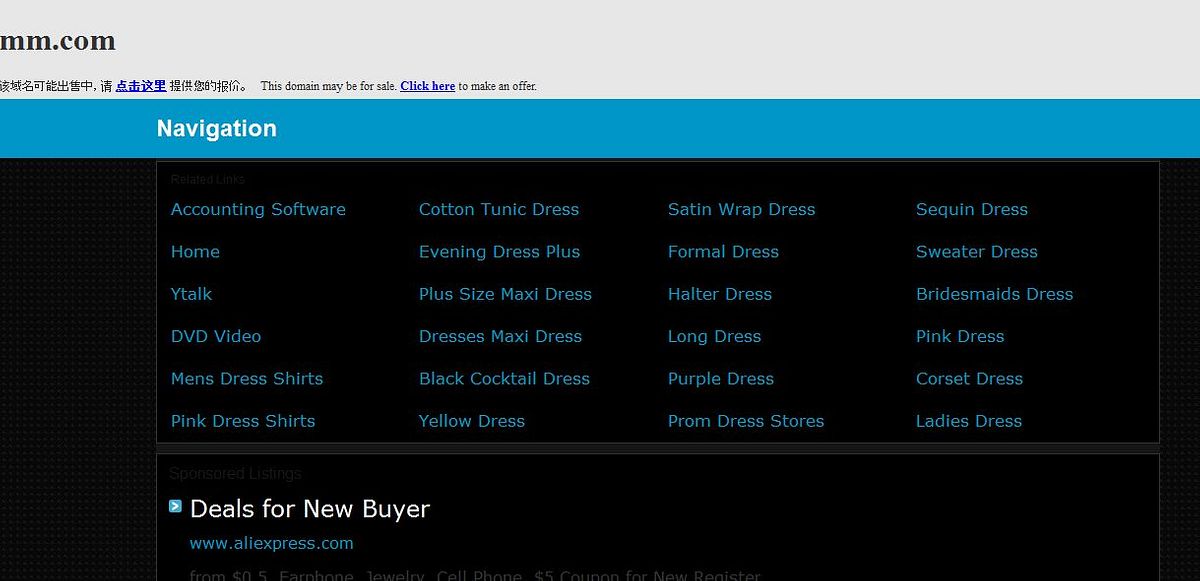The height and width of the screenshot is (581, 1200).
Task: Go to the Black Cocktail Dress link
Action: coord(504,379)
